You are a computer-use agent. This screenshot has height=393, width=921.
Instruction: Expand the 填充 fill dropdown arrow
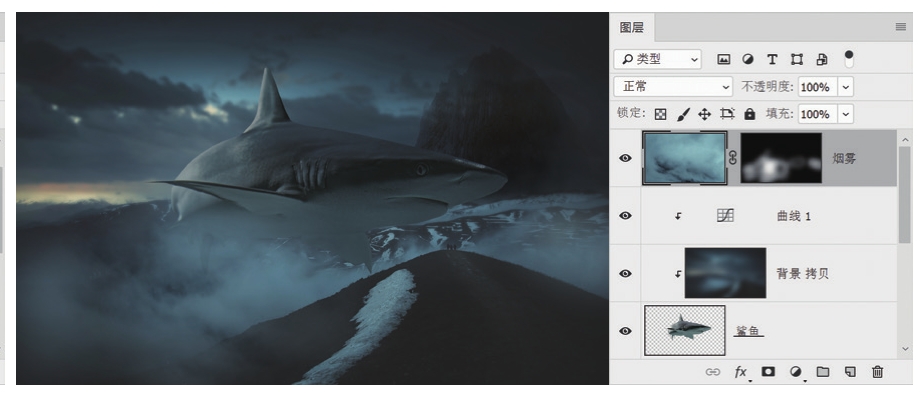tap(846, 114)
